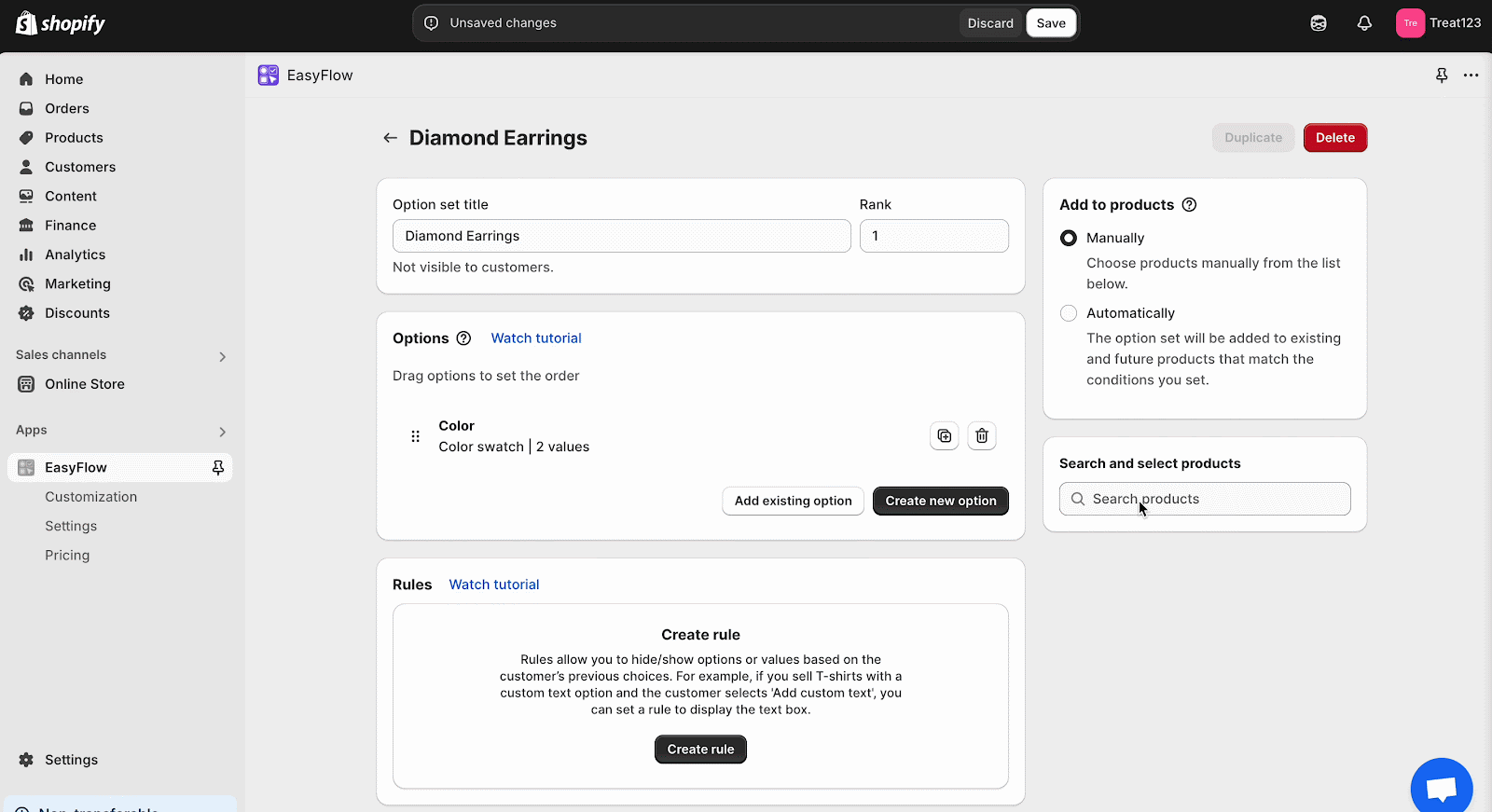Click the Settings gear icon
Image resolution: width=1492 pixels, height=812 pixels.
[26, 760]
